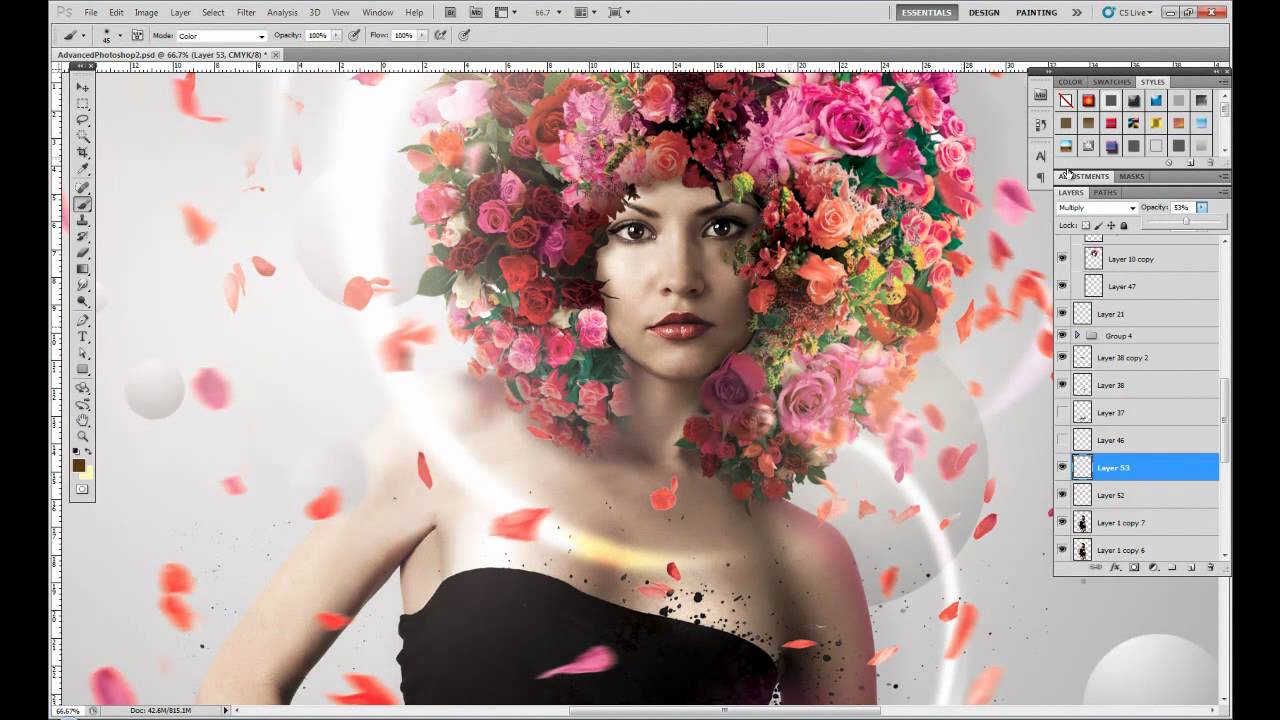This screenshot has height=720, width=1280.
Task: Expand more workspaces double-arrow
Action: click(x=1076, y=12)
